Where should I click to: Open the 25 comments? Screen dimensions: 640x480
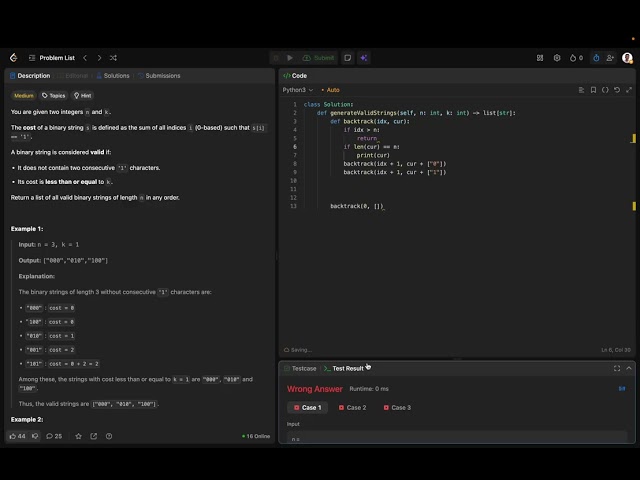coord(54,436)
